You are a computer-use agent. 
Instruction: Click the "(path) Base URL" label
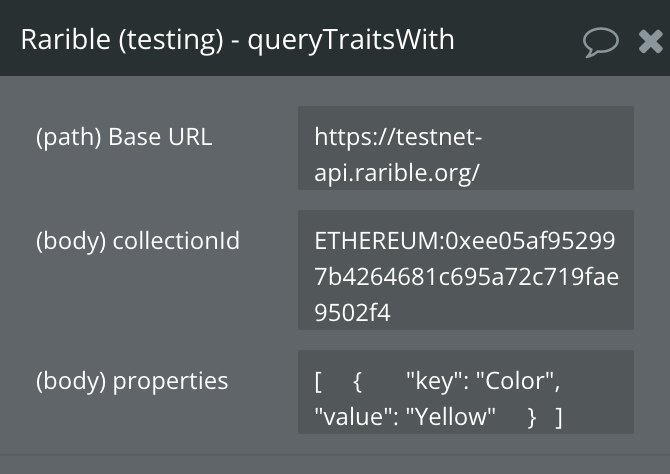coord(124,138)
